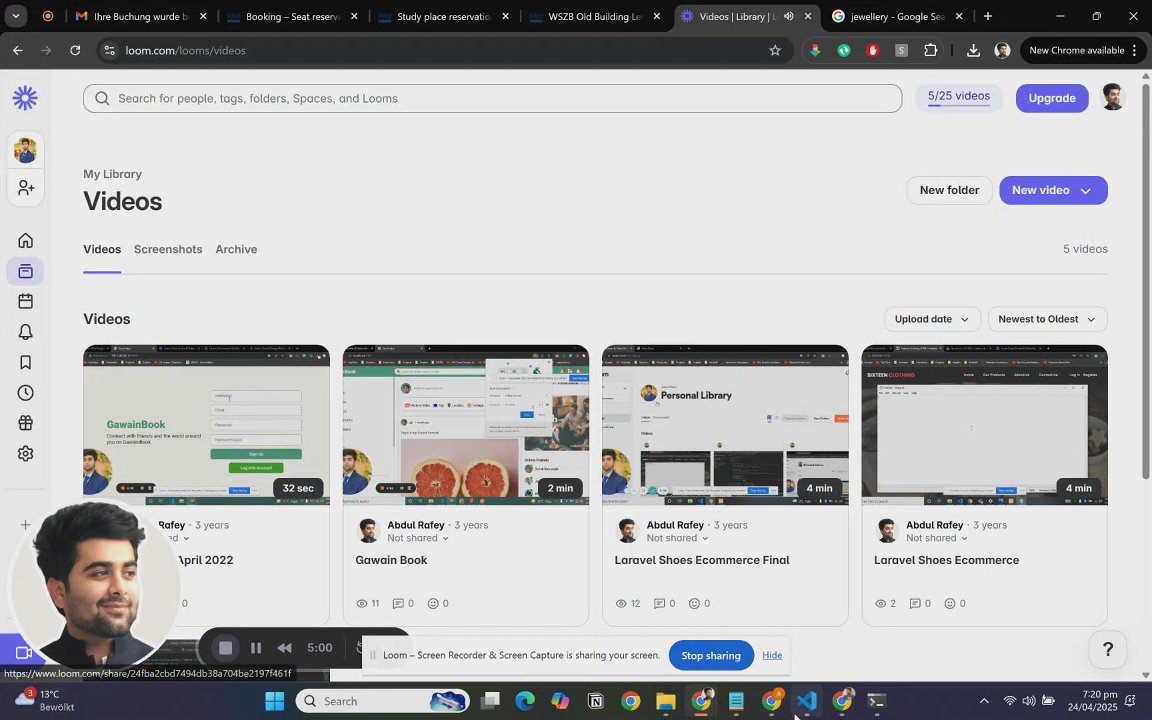Click the Windows taskbar search box
Image resolution: width=1152 pixels, height=720 pixels.
pos(382,702)
